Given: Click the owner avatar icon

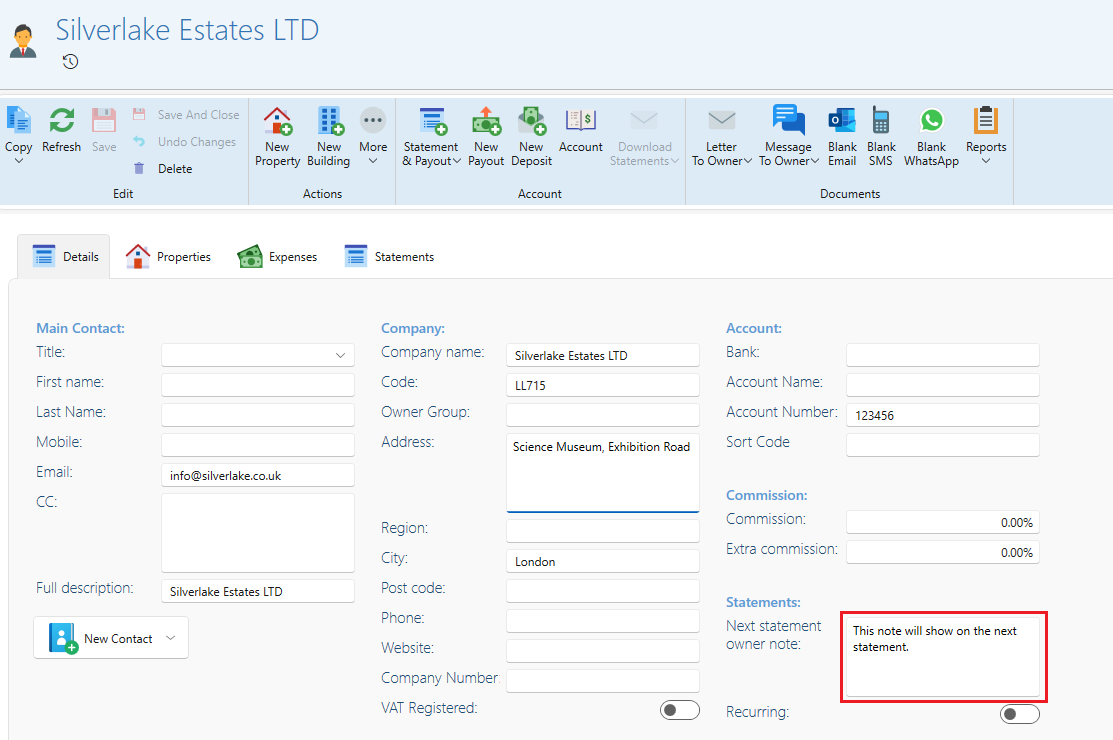Looking at the screenshot, I should click(23, 41).
